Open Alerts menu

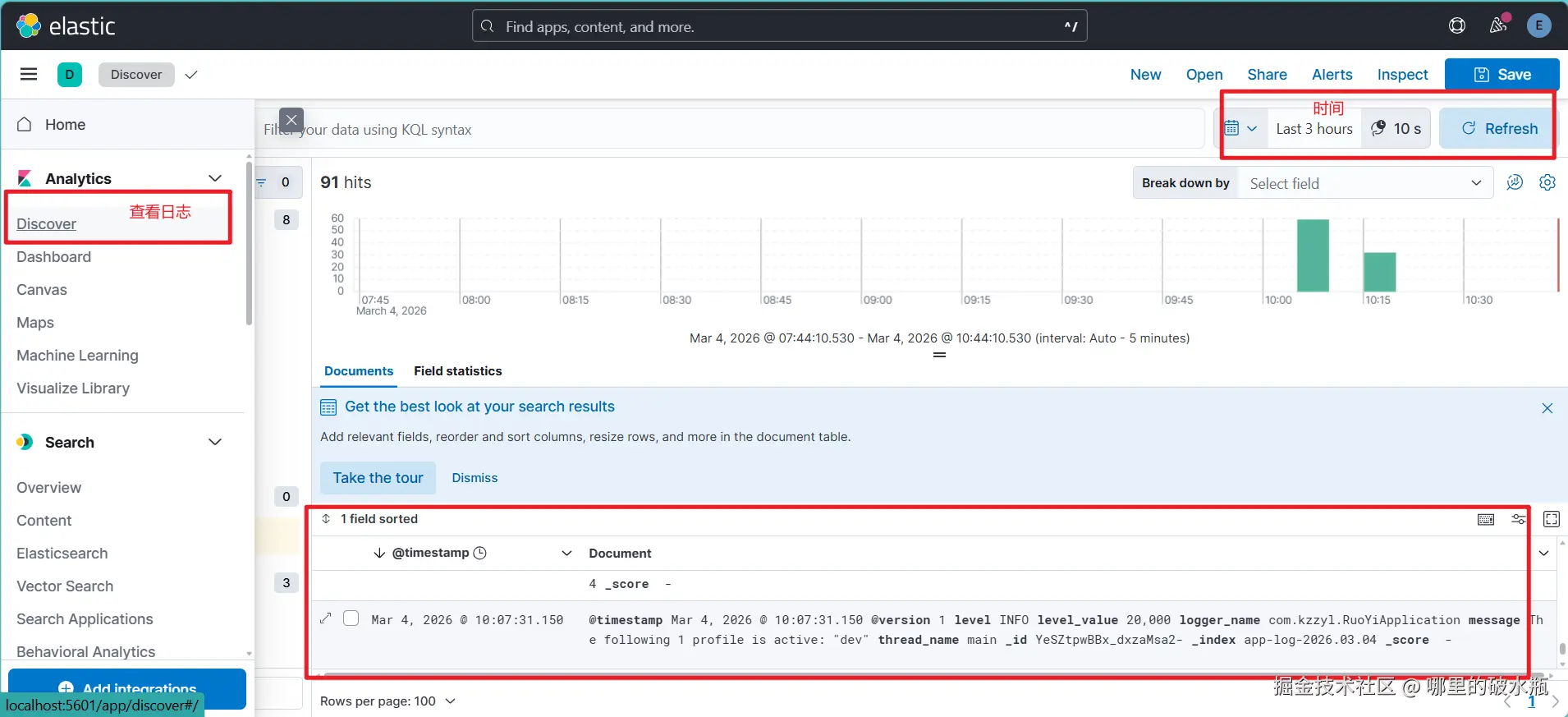(1332, 75)
